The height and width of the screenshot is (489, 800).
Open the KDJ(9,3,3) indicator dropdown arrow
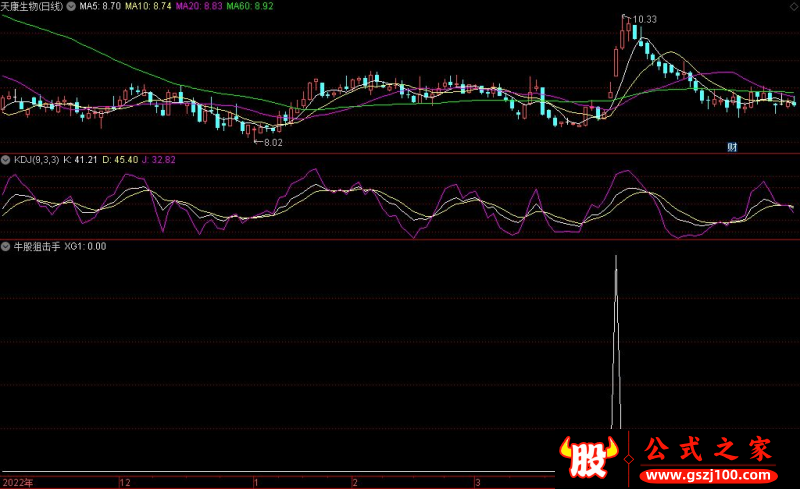tap(6, 160)
